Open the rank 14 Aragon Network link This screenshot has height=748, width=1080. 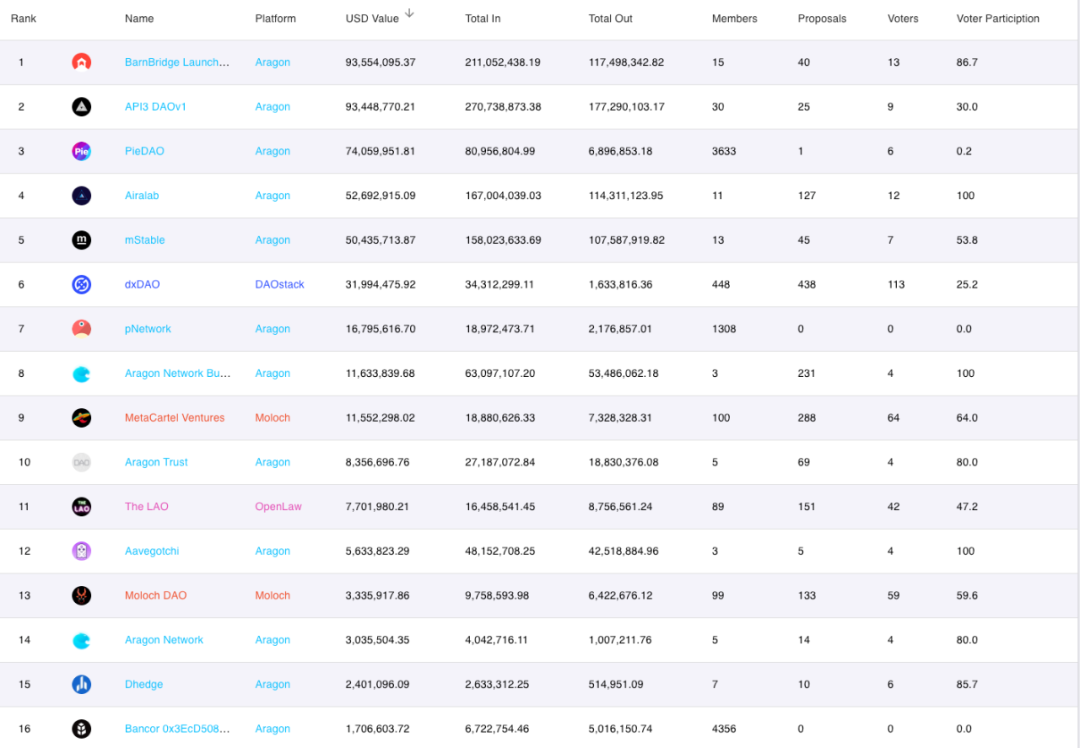(x=164, y=640)
